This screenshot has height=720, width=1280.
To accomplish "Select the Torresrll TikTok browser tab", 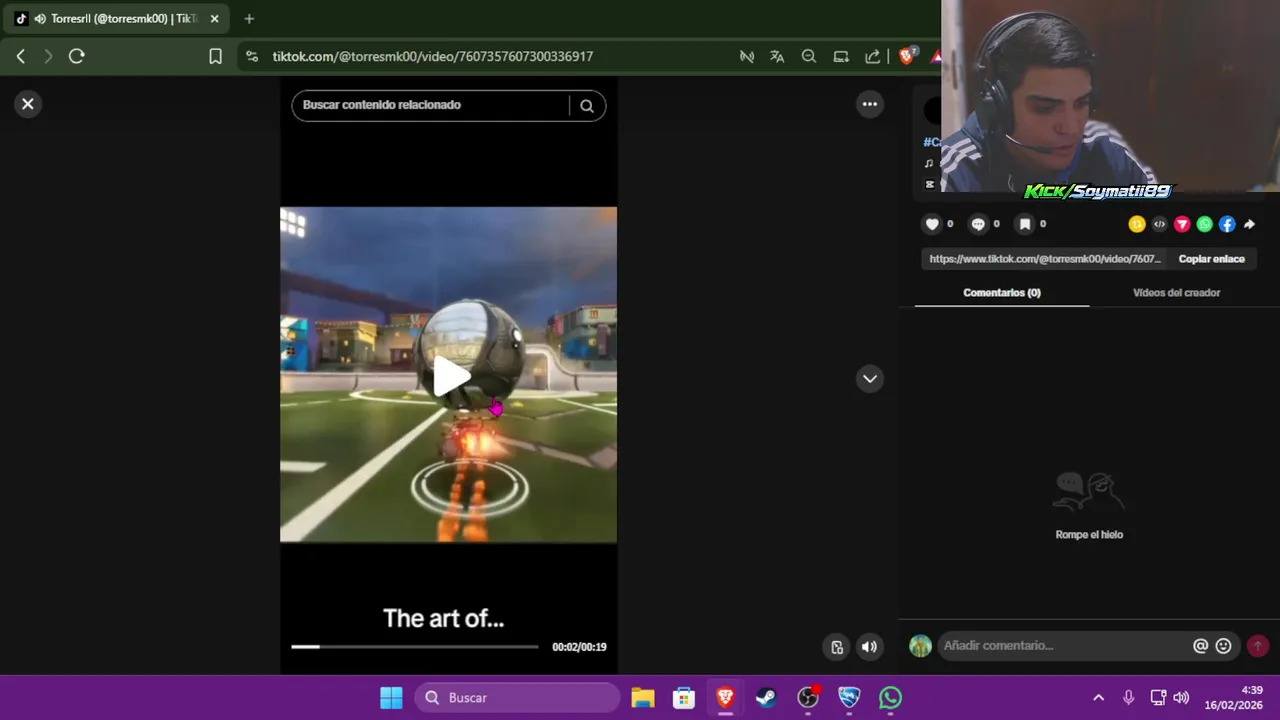I will click(x=115, y=19).
